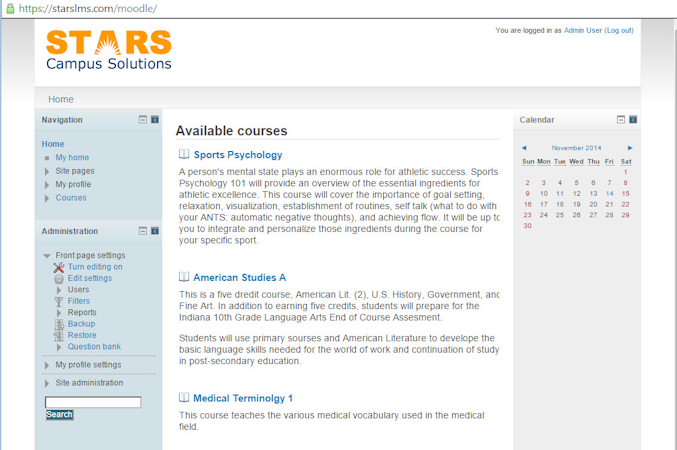Image resolution: width=677 pixels, height=450 pixels.
Task: Dock the Calendar block to side
Action: 633,120
